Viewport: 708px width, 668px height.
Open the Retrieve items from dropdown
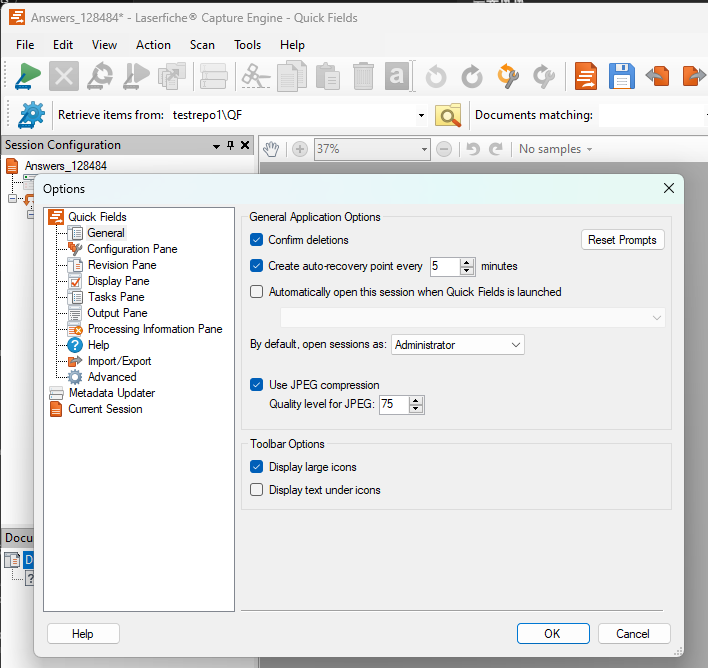click(421, 115)
